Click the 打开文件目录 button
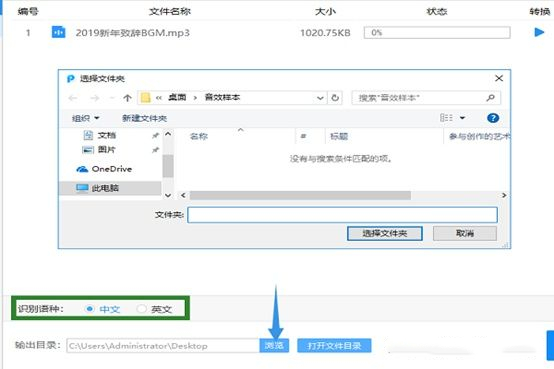This screenshot has width=554, height=369. pos(334,345)
